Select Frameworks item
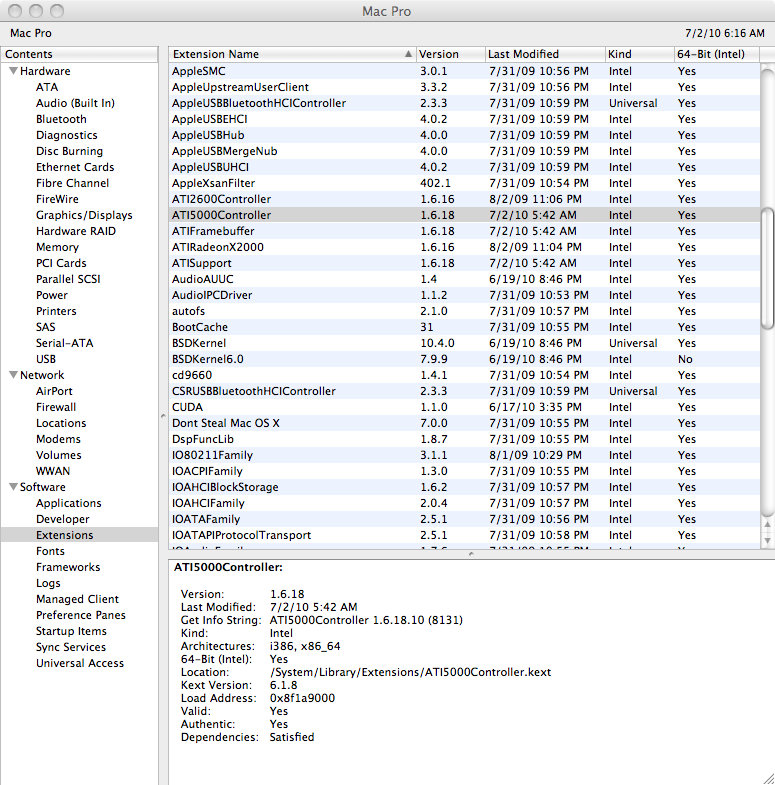This screenshot has width=775, height=785. (68, 567)
